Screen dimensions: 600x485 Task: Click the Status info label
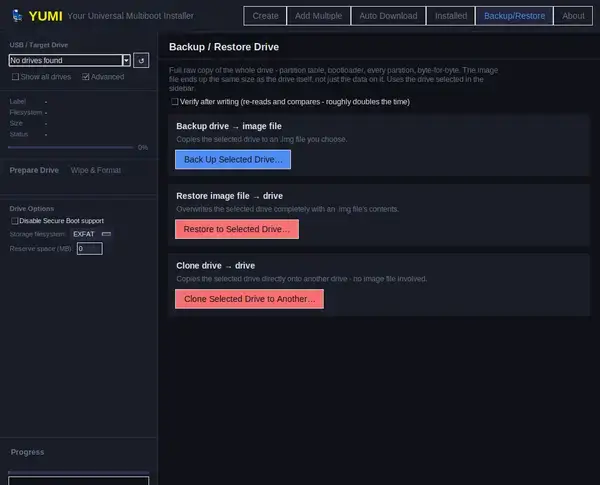click(x=19, y=134)
